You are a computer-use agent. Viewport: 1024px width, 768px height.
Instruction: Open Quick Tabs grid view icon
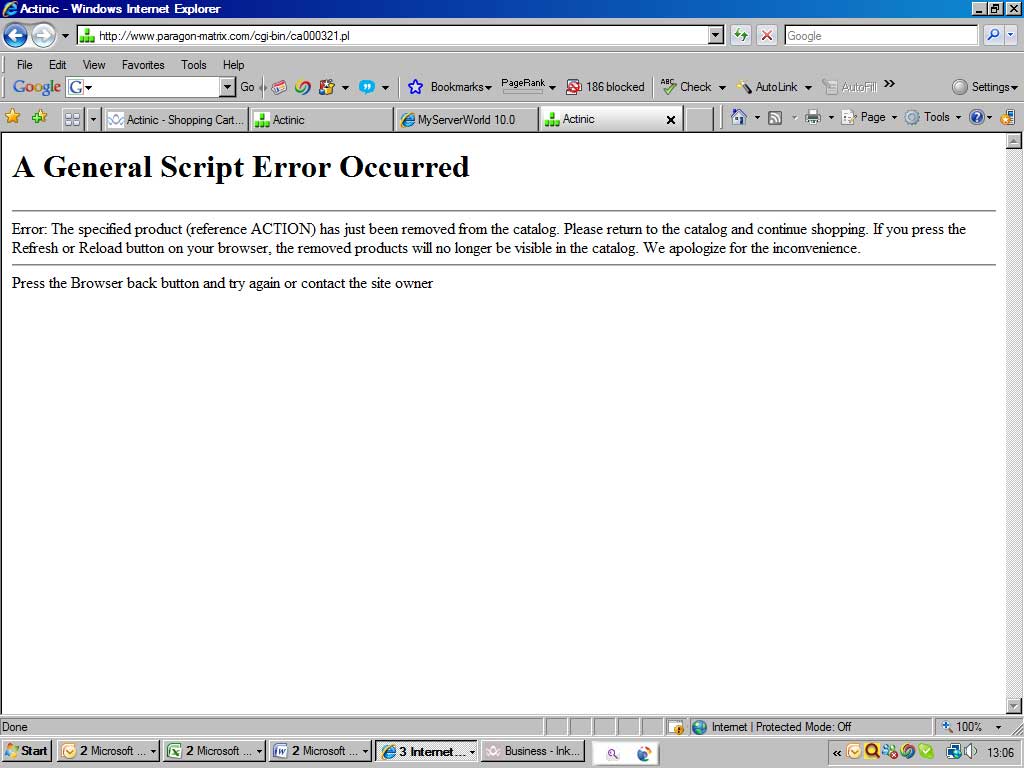72,119
